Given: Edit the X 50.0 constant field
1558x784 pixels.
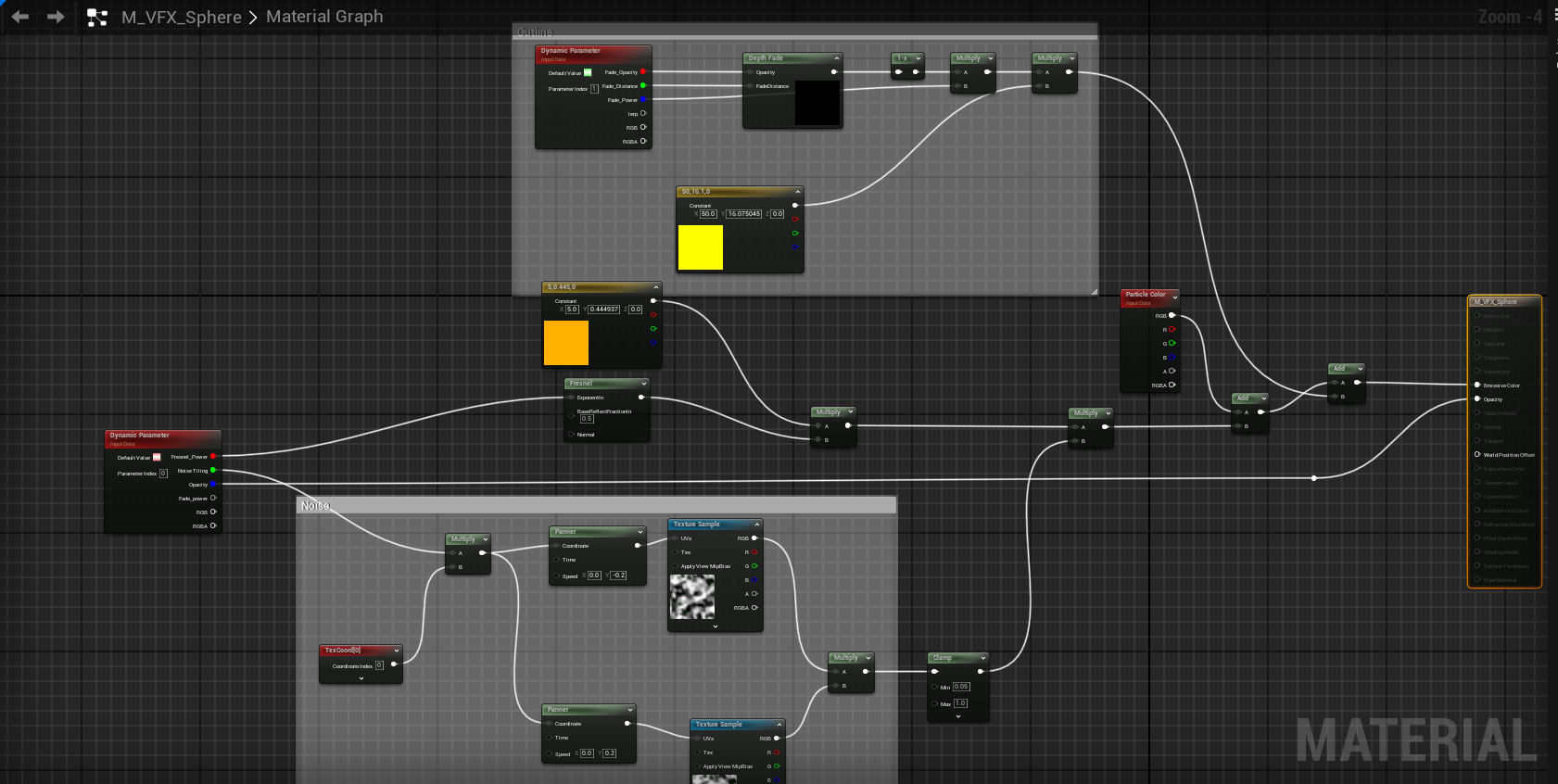Looking at the screenshot, I should 708,214.
